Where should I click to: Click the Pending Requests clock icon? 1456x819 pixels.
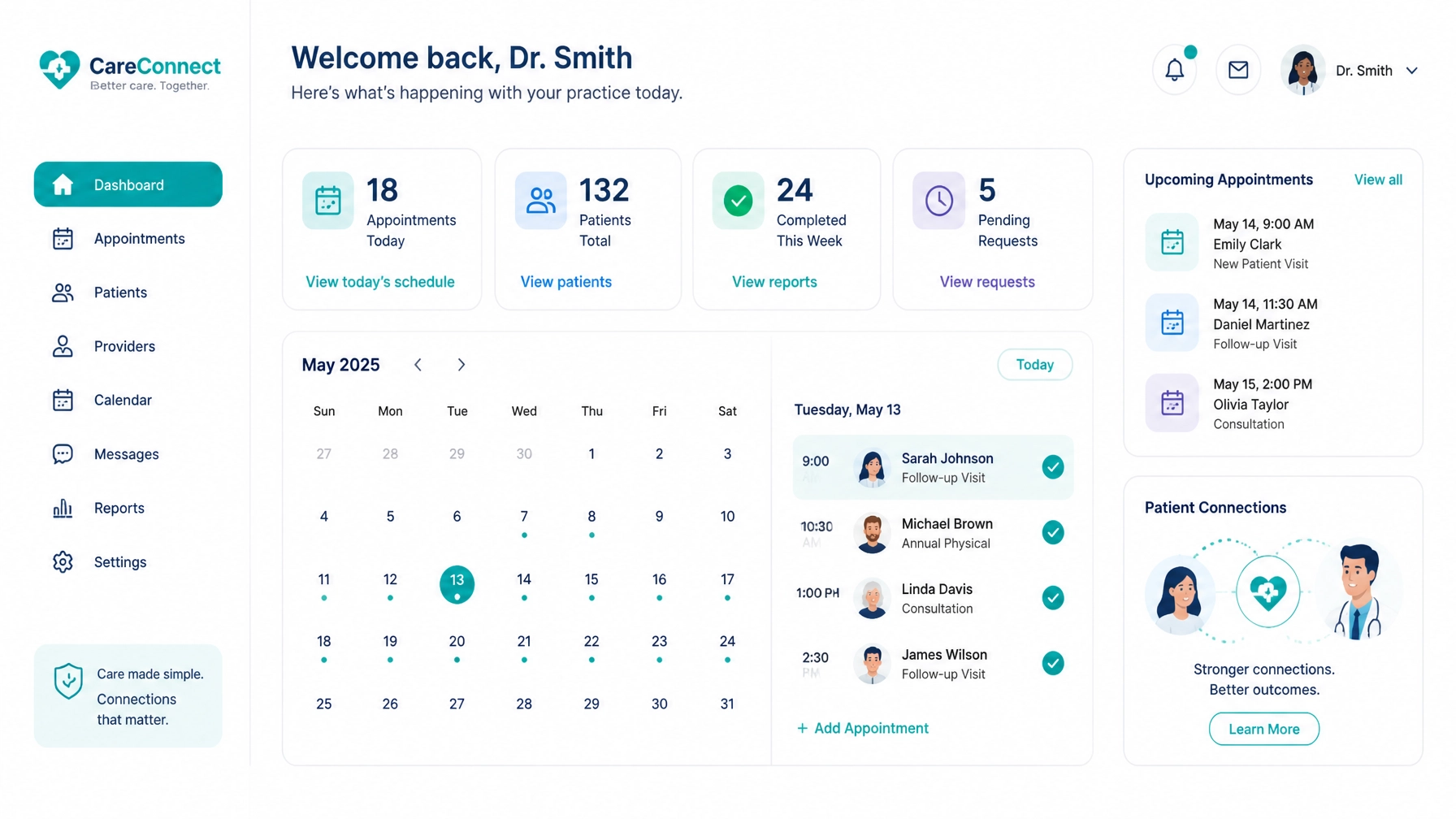938,200
